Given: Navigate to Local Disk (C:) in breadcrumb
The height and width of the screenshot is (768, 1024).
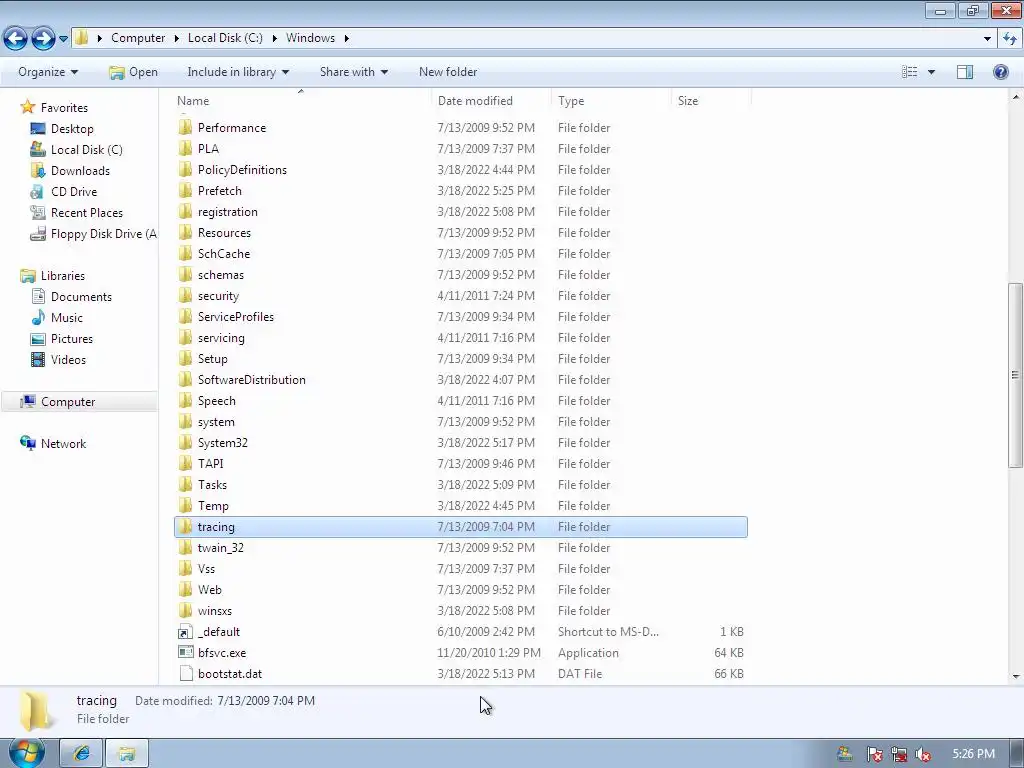Looking at the screenshot, I should tap(225, 38).
